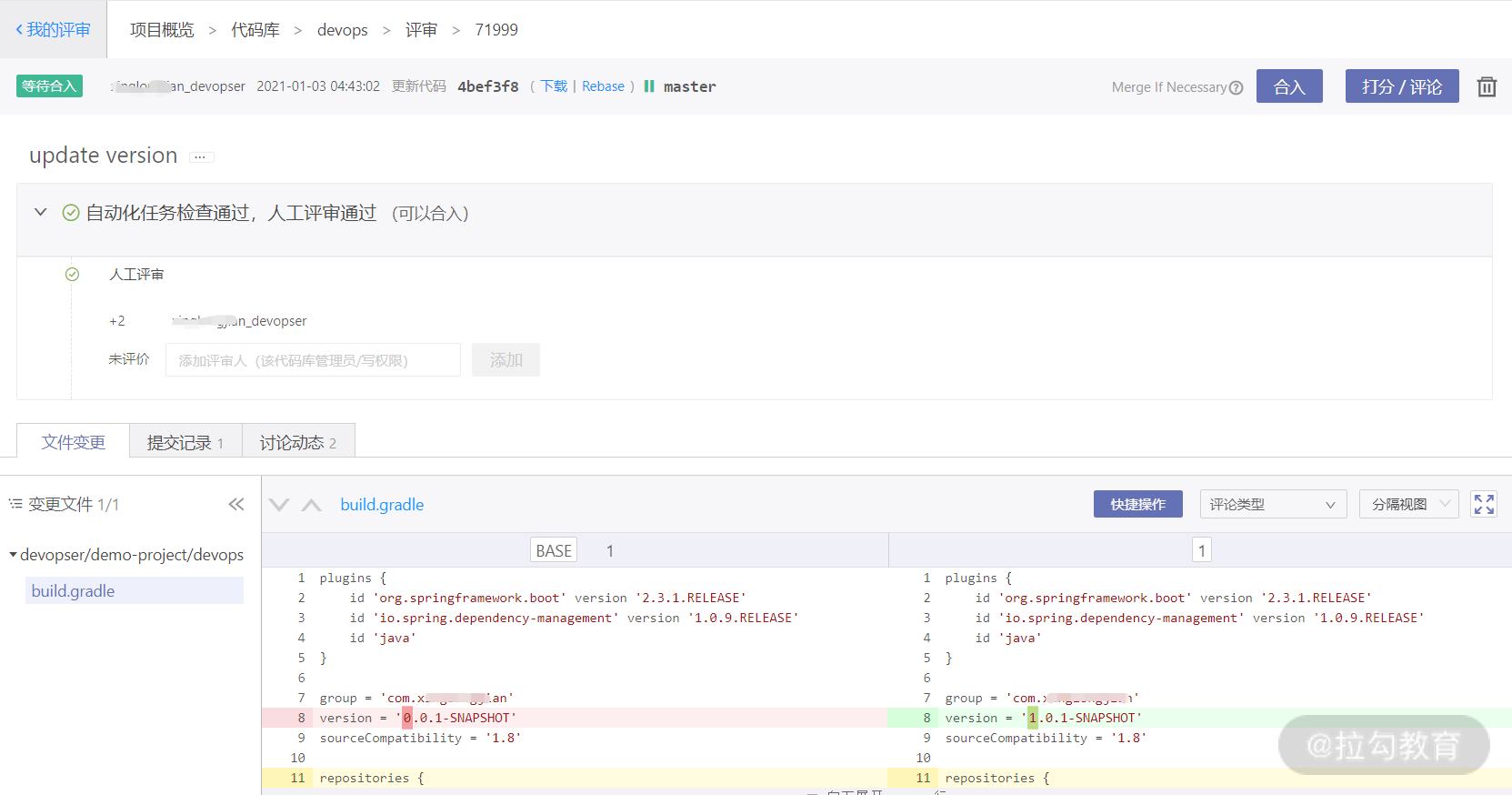The height and width of the screenshot is (795, 1512).
Task: Click devops breadcrumb
Action: coord(343,30)
